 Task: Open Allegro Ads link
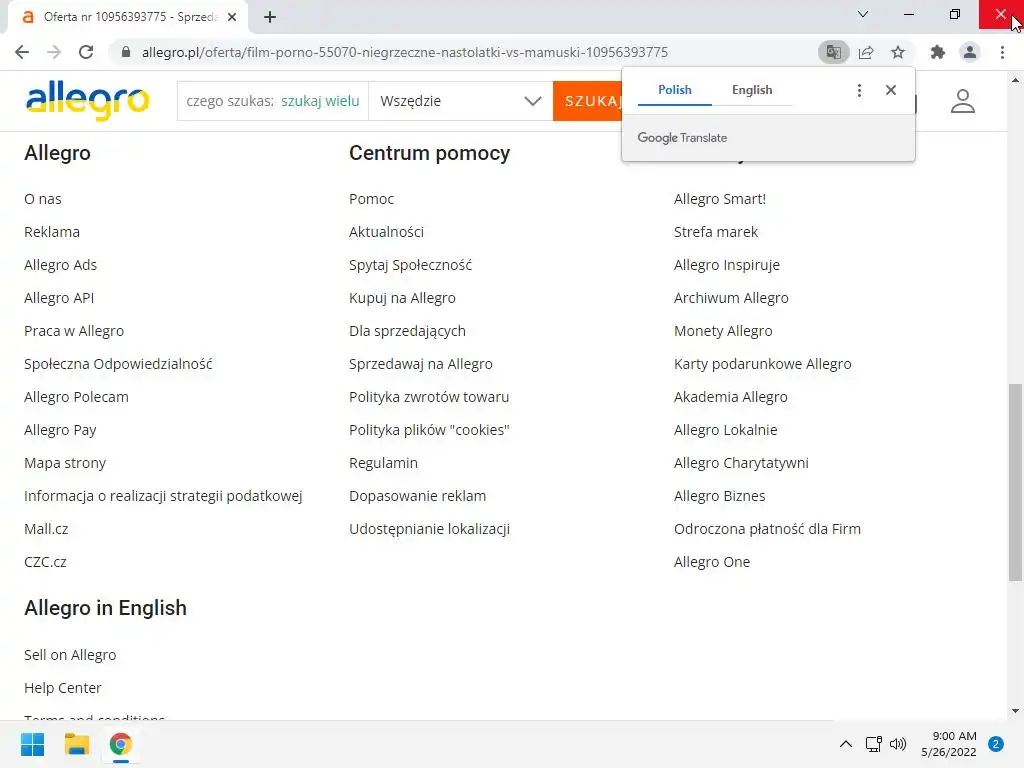tap(60, 265)
